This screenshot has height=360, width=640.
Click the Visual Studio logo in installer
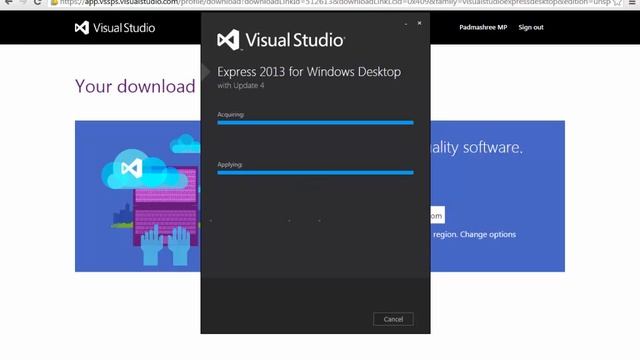pyautogui.click(x=281, y=40)
